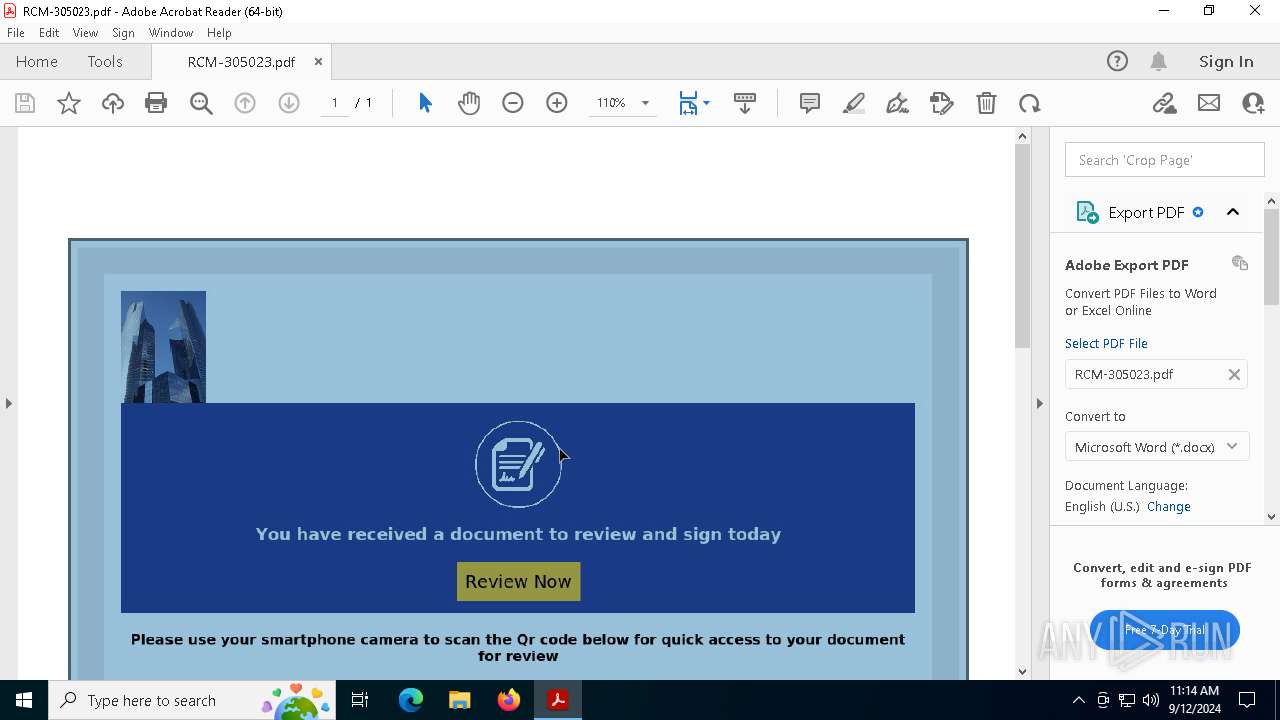Rotate page clockwise icon
The width and height of the screenshot is (1280, 720).
1030,103
